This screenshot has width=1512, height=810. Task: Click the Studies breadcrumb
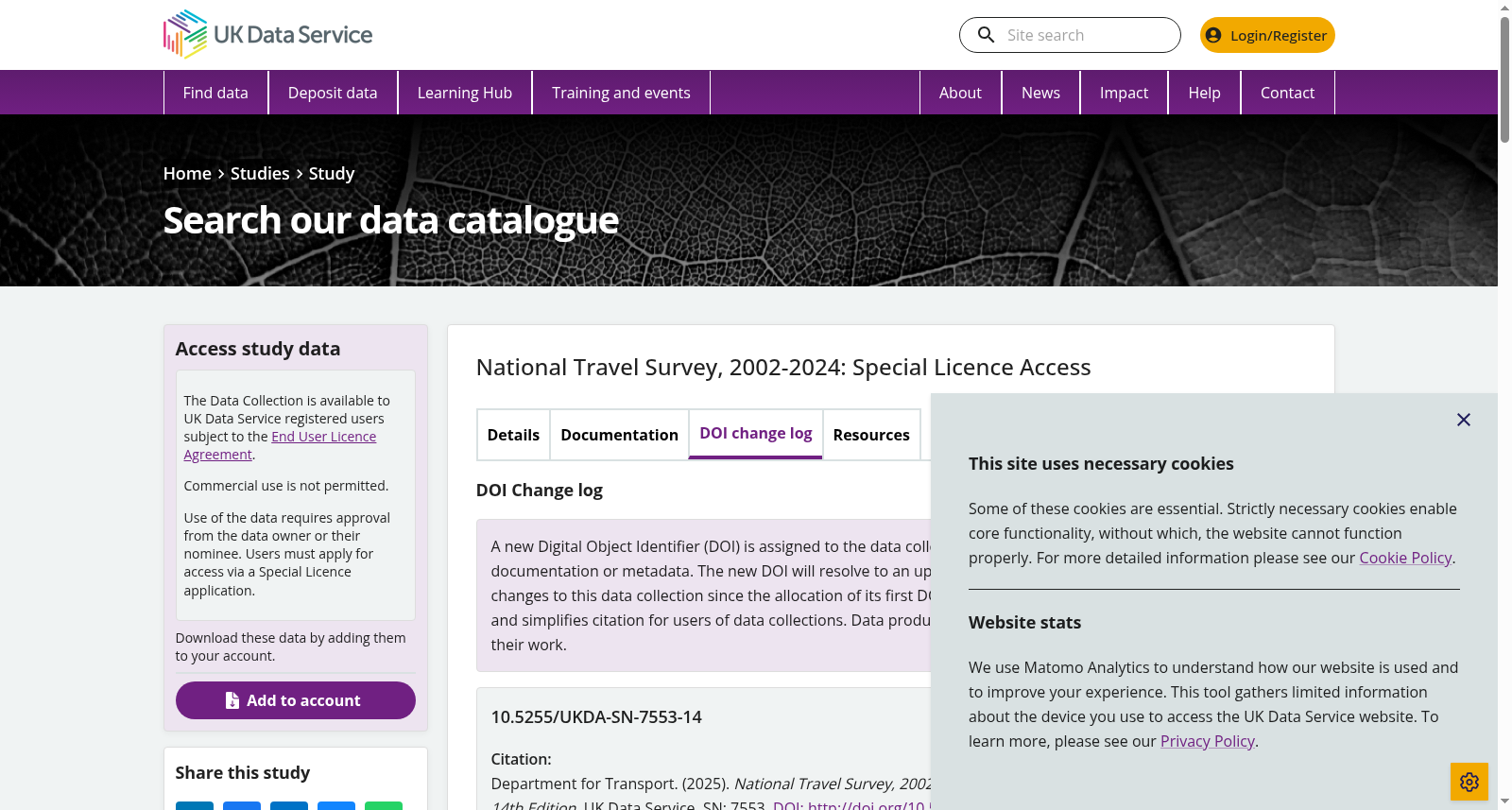click(260, 174)
